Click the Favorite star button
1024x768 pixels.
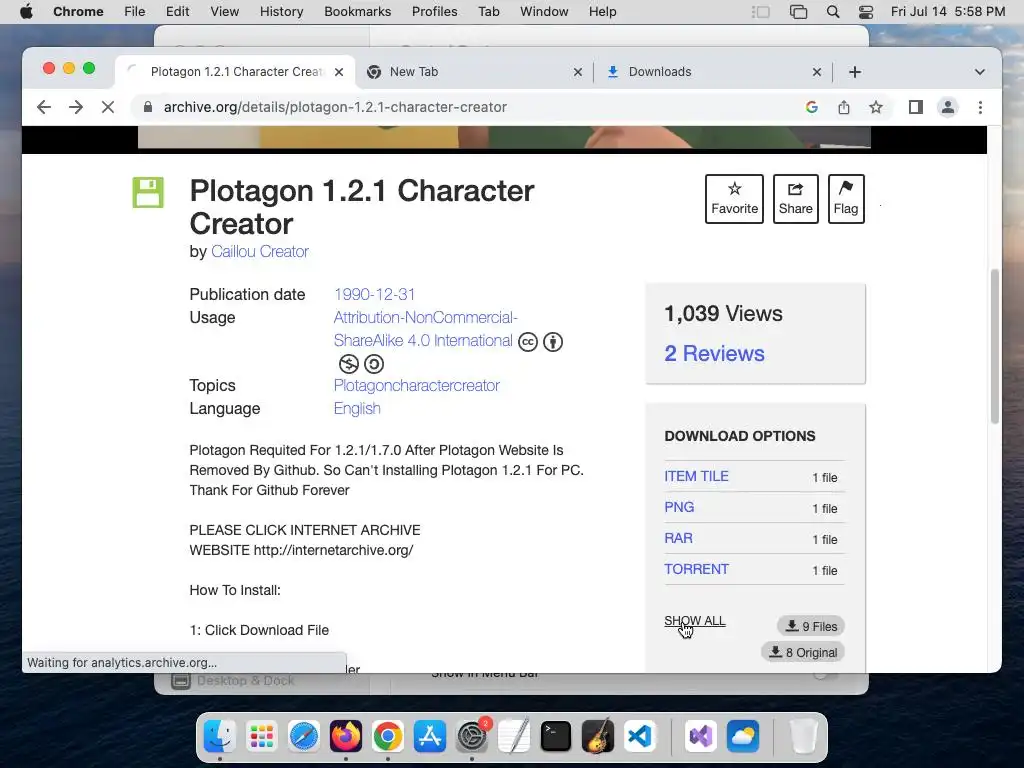[x=734, y=199]
